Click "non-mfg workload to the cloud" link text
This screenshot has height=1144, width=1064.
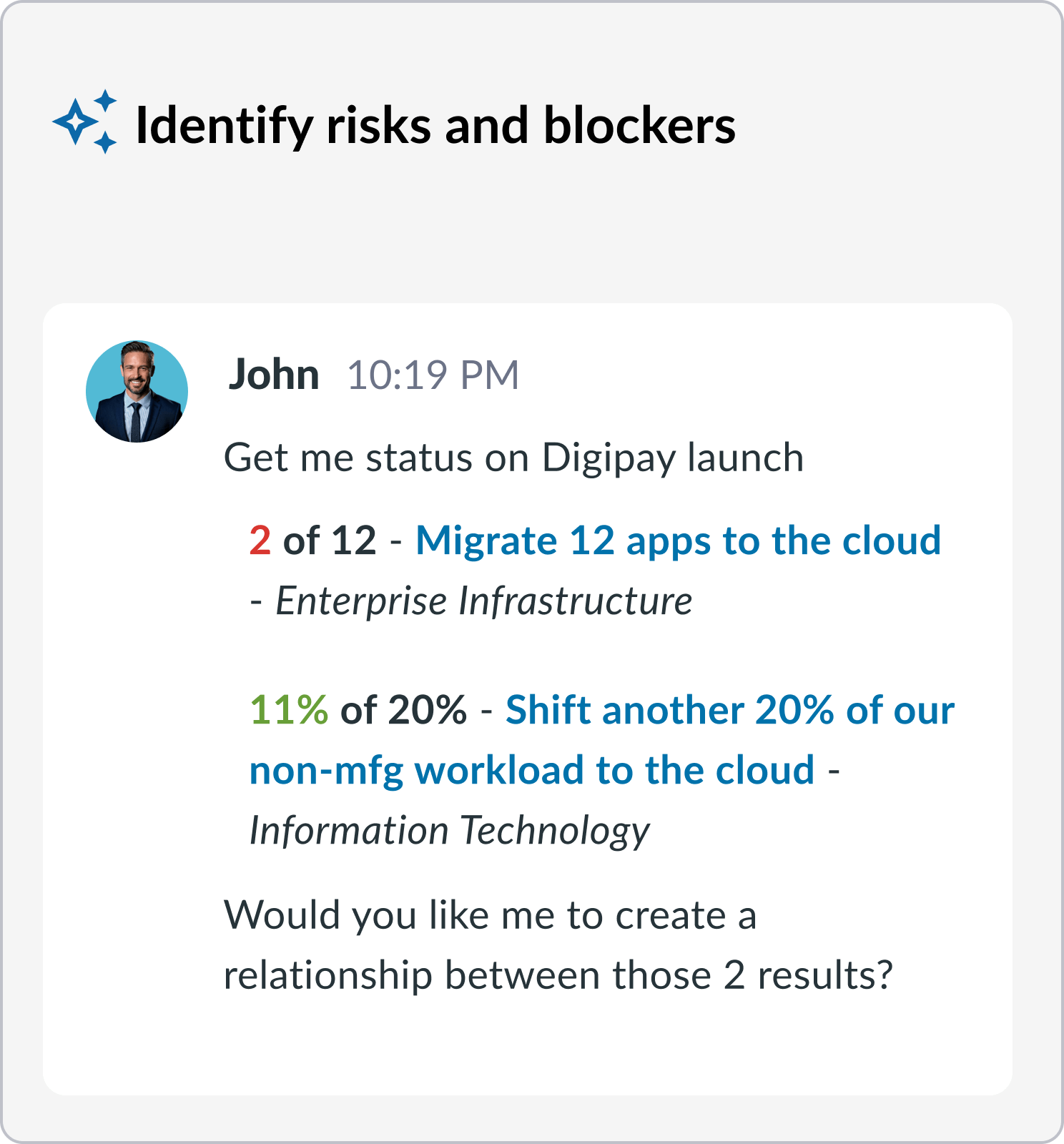[x=532, y=770]
